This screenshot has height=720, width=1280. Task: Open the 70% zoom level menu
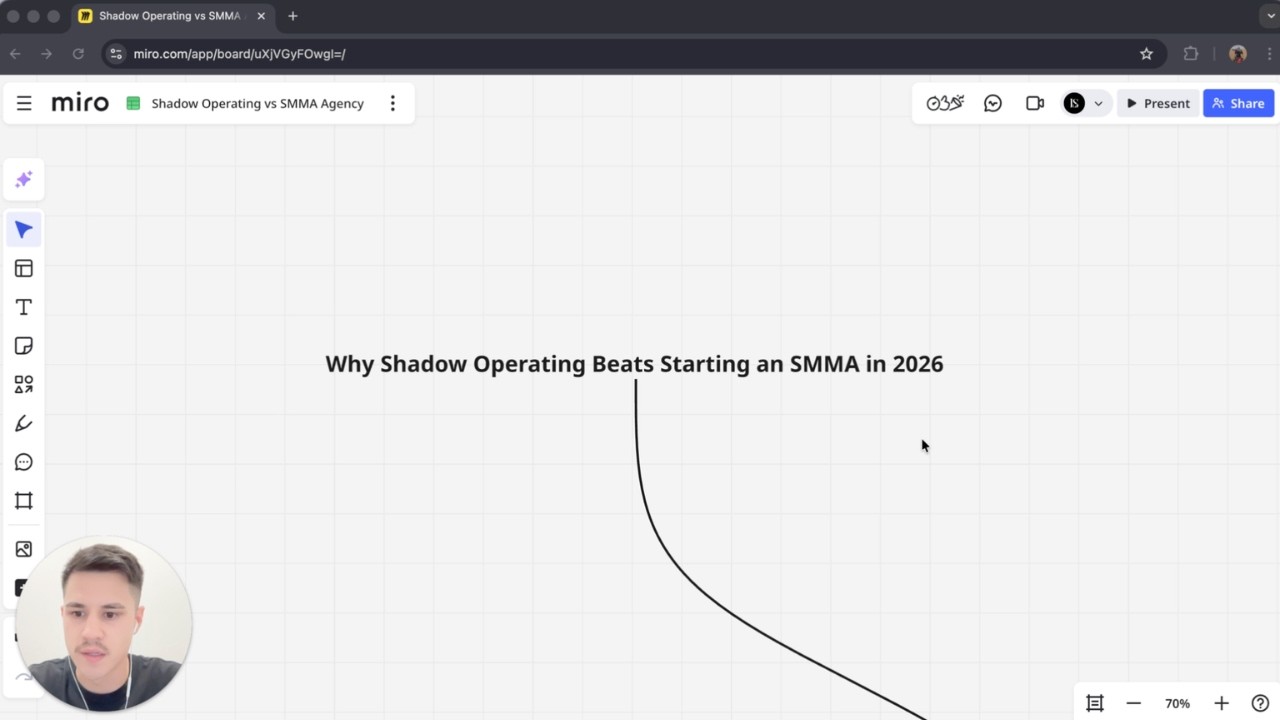coord(1177,703)
